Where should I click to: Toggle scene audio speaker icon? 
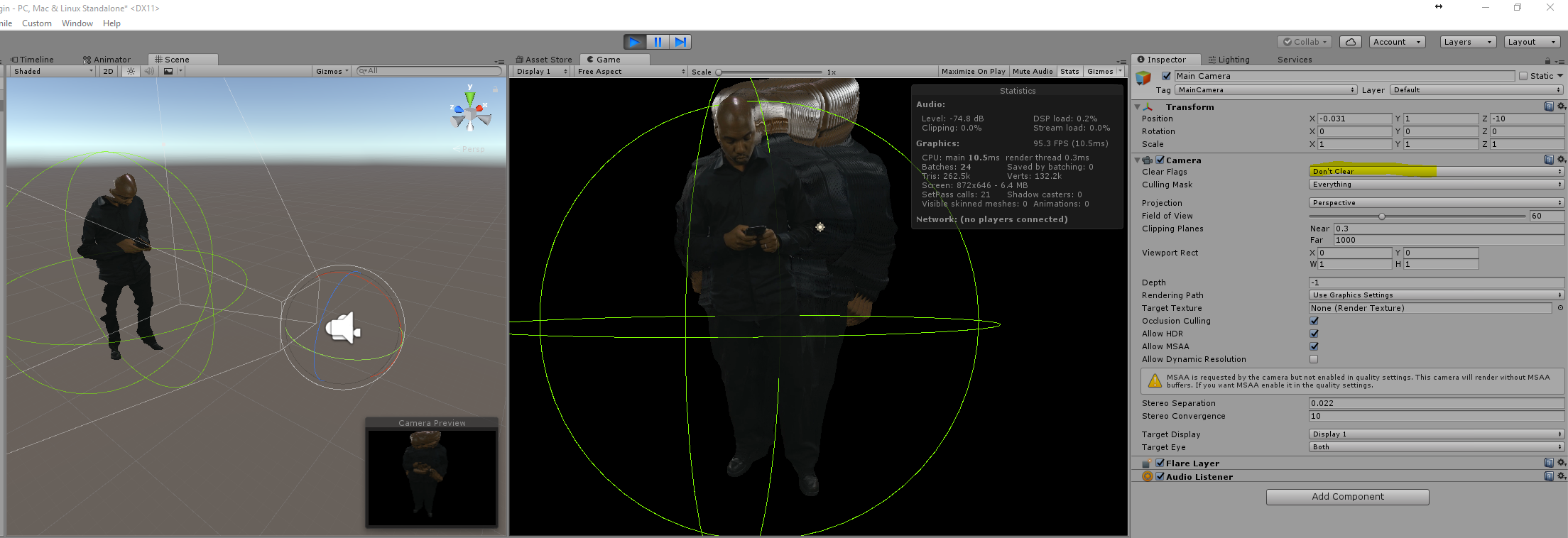[x=149, y=71]
